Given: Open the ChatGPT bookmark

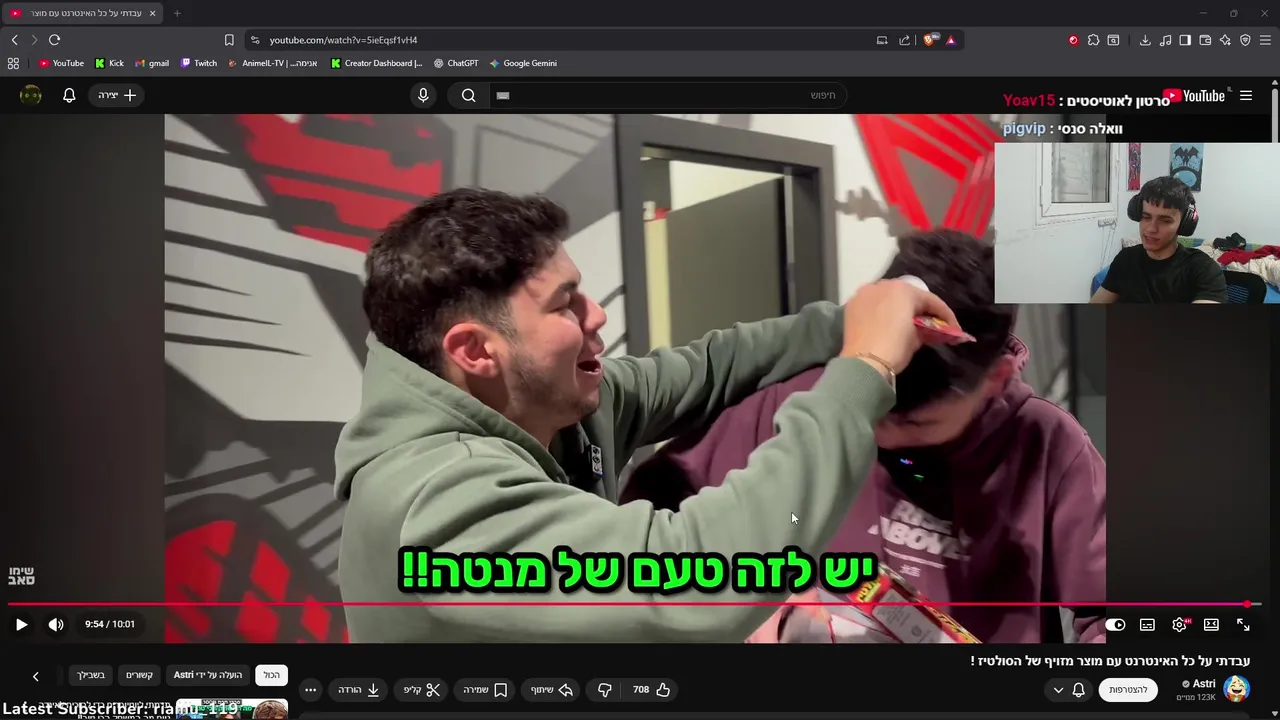Looking at the screenshot, I should coord(456,63).
